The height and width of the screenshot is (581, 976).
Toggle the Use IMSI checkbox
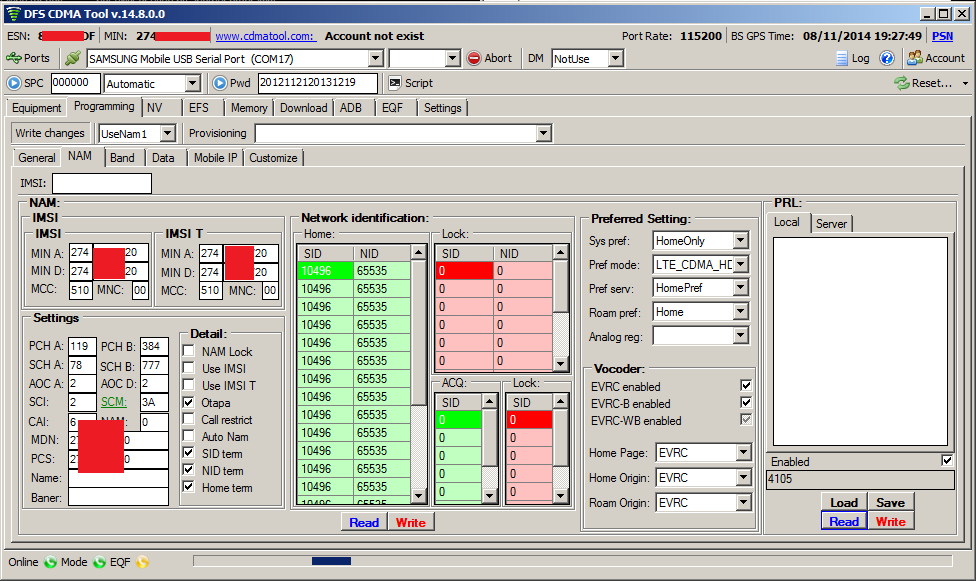tap(189, 368)
